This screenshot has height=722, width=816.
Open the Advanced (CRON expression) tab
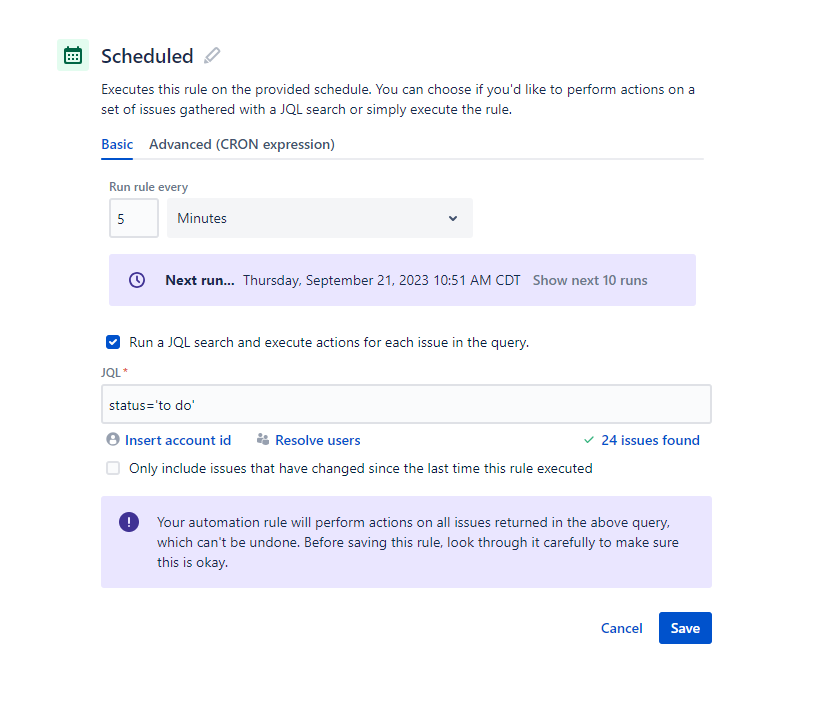tap(242, 144)
